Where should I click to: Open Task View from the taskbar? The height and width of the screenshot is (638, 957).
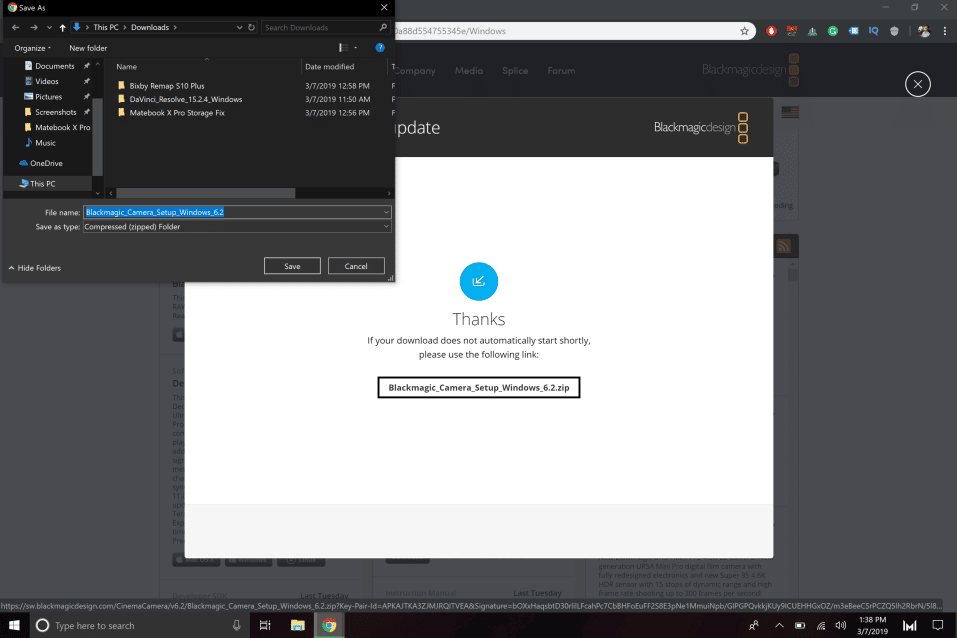265,625
